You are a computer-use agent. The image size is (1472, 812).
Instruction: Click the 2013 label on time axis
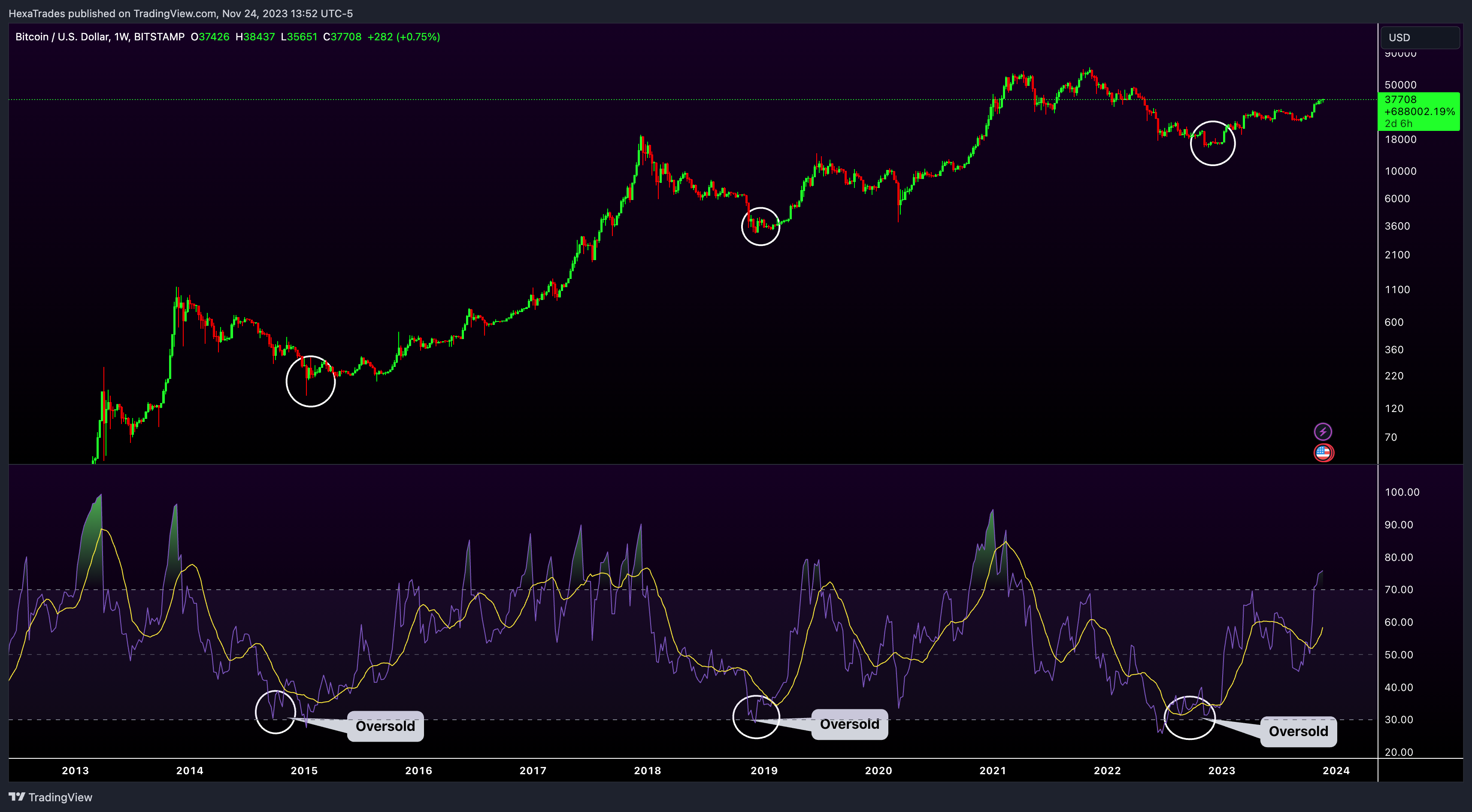tap(76, 770)
